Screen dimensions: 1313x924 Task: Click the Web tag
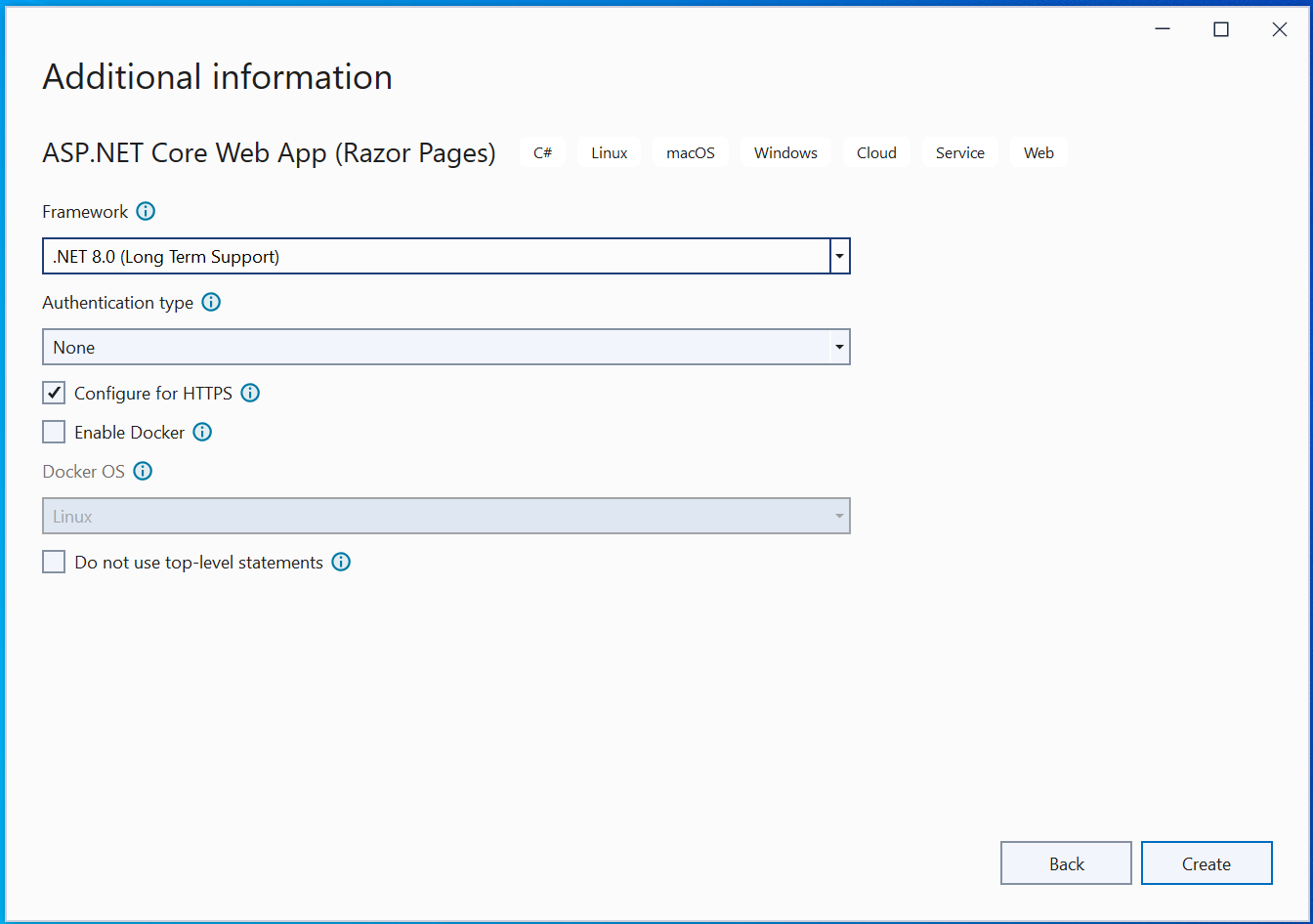(1038, 152)
